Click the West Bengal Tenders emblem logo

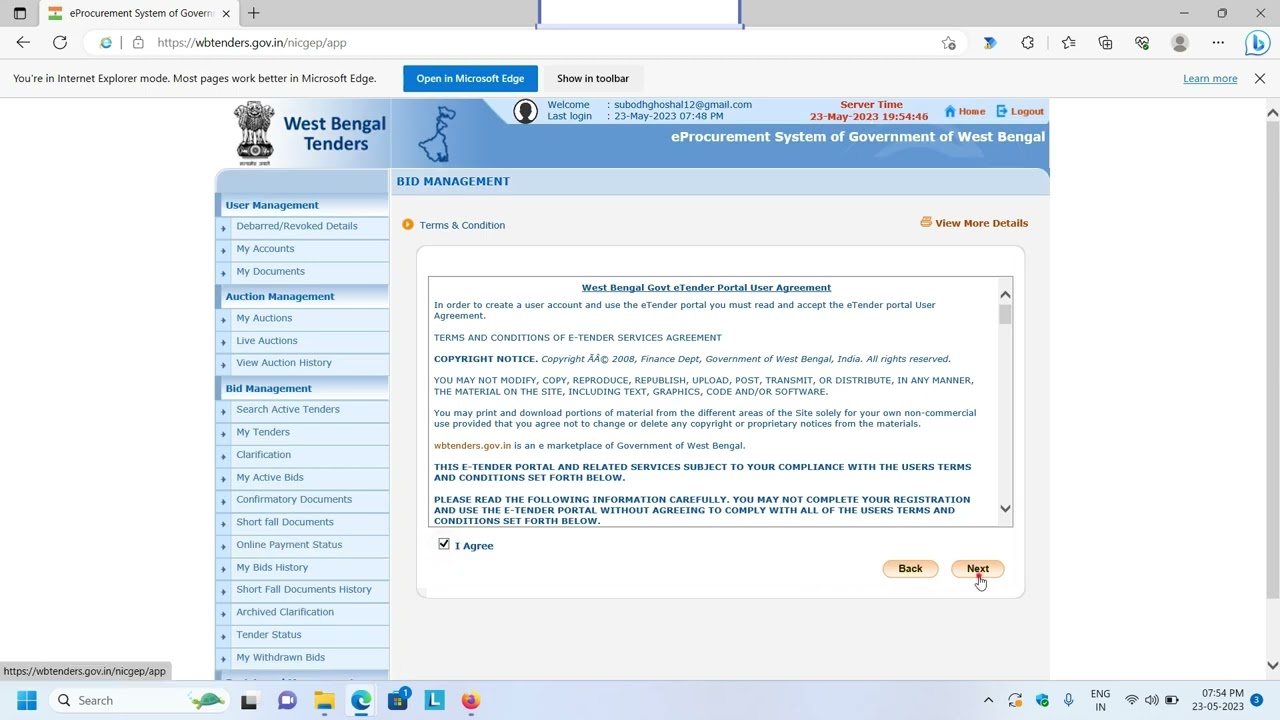point(254,132)
